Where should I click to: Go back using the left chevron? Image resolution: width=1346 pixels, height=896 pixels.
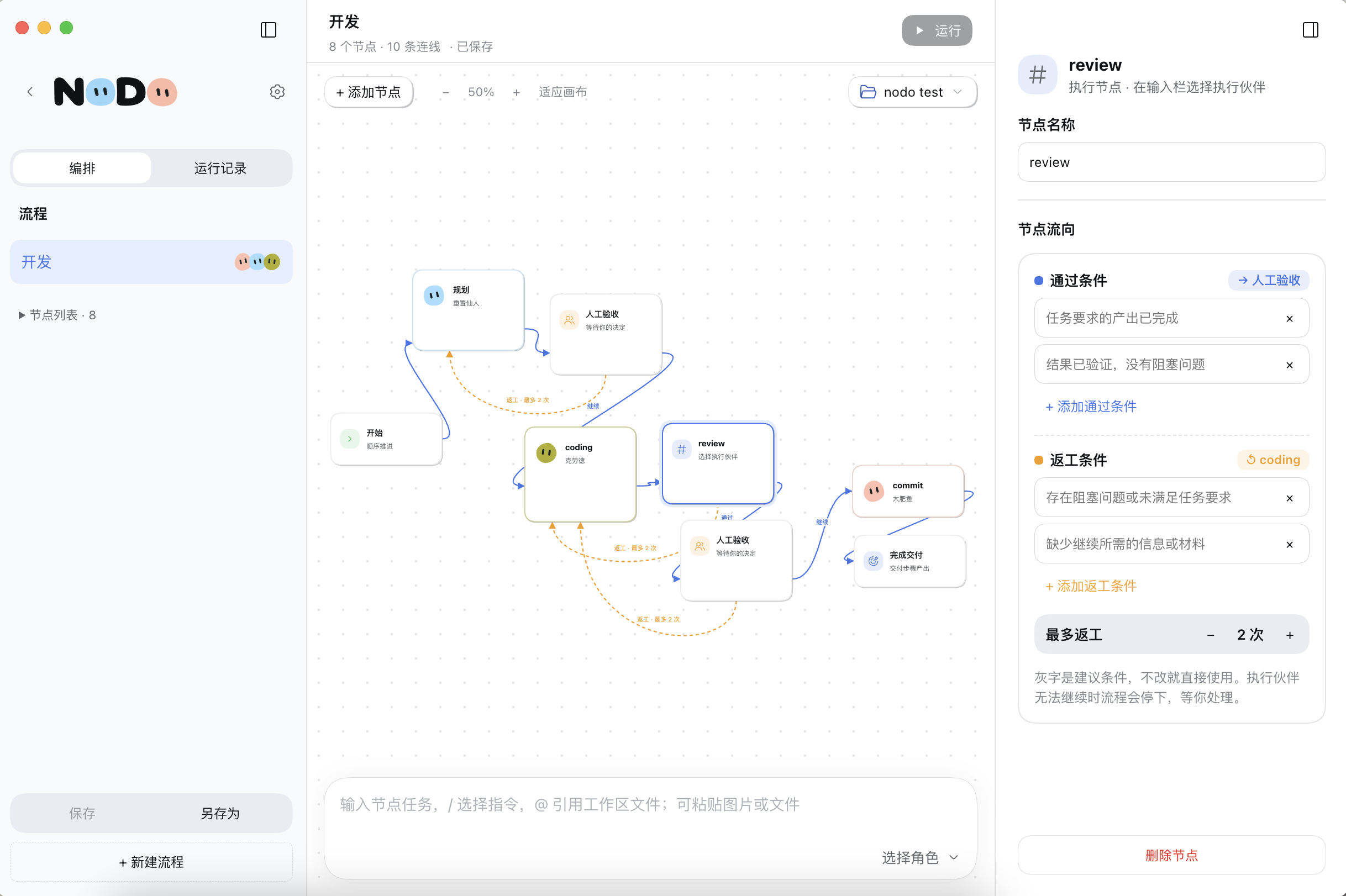pyautogui.click(x=30, y=92)
